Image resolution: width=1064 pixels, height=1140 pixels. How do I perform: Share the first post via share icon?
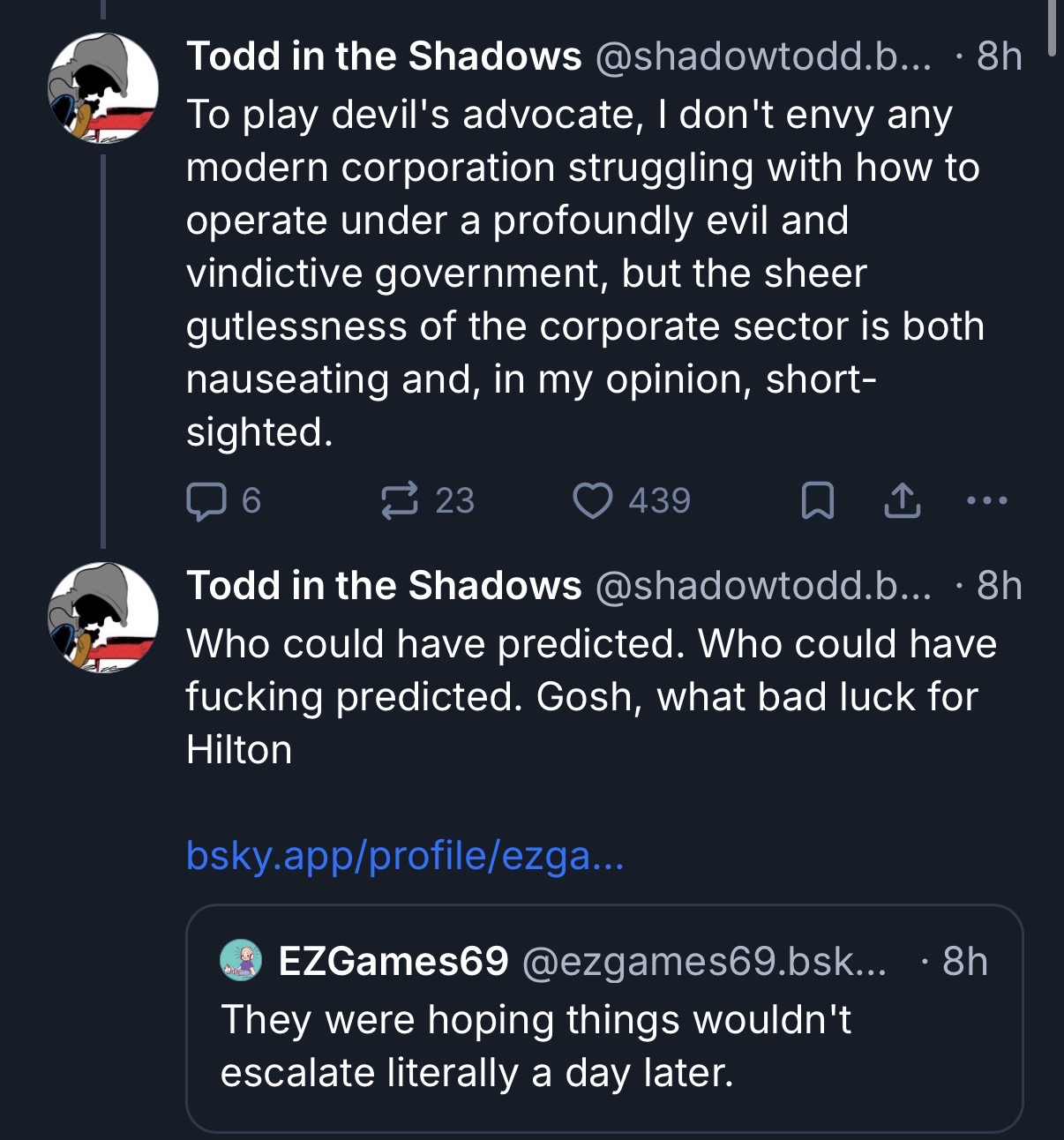click(902, 500)
